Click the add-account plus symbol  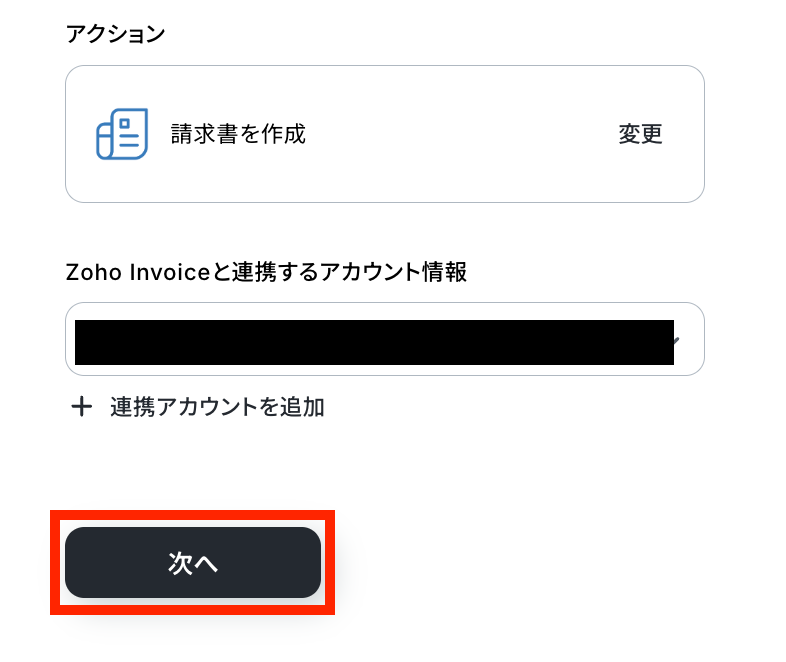tap(82, 407)
